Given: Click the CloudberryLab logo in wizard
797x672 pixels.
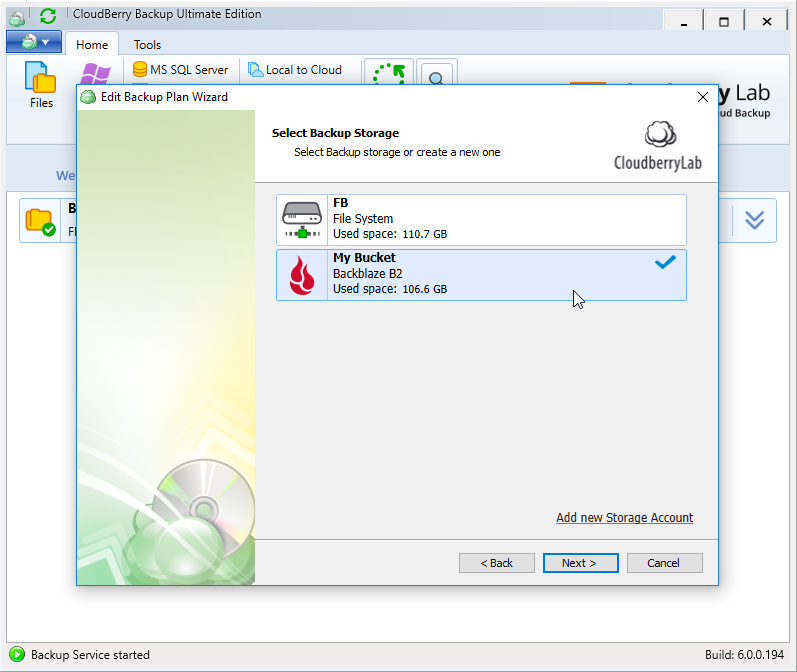Looking at the screenshot, I should coord(658,145).
